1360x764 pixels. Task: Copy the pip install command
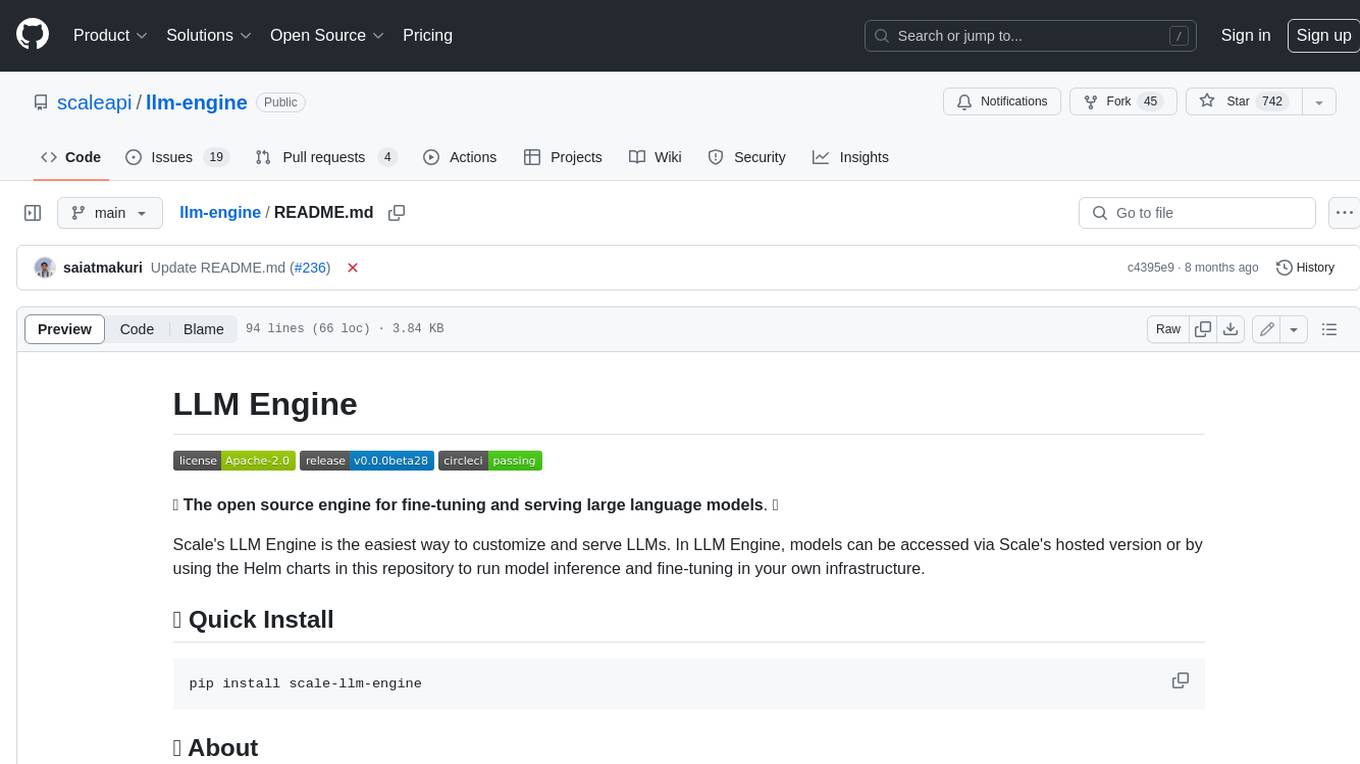point(1180,681)
